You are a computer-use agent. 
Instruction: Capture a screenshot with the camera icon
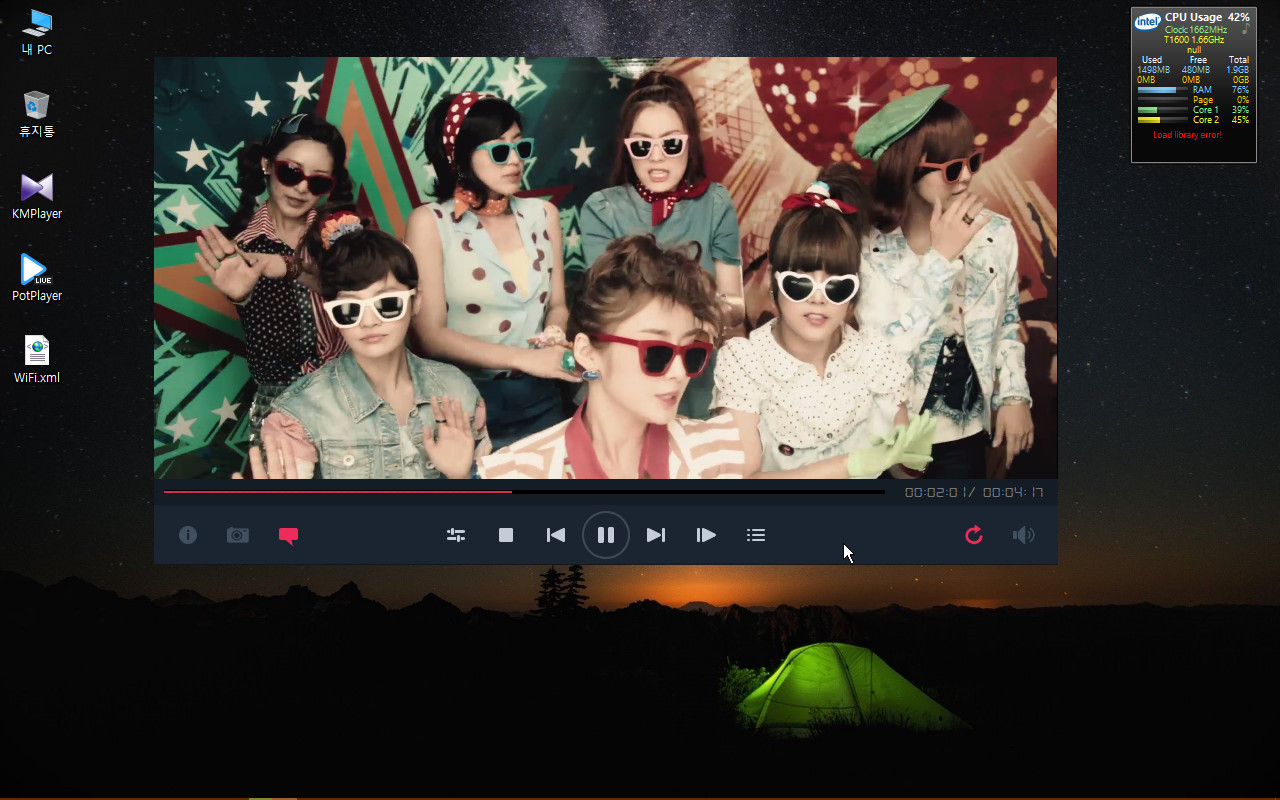(238, 535)
